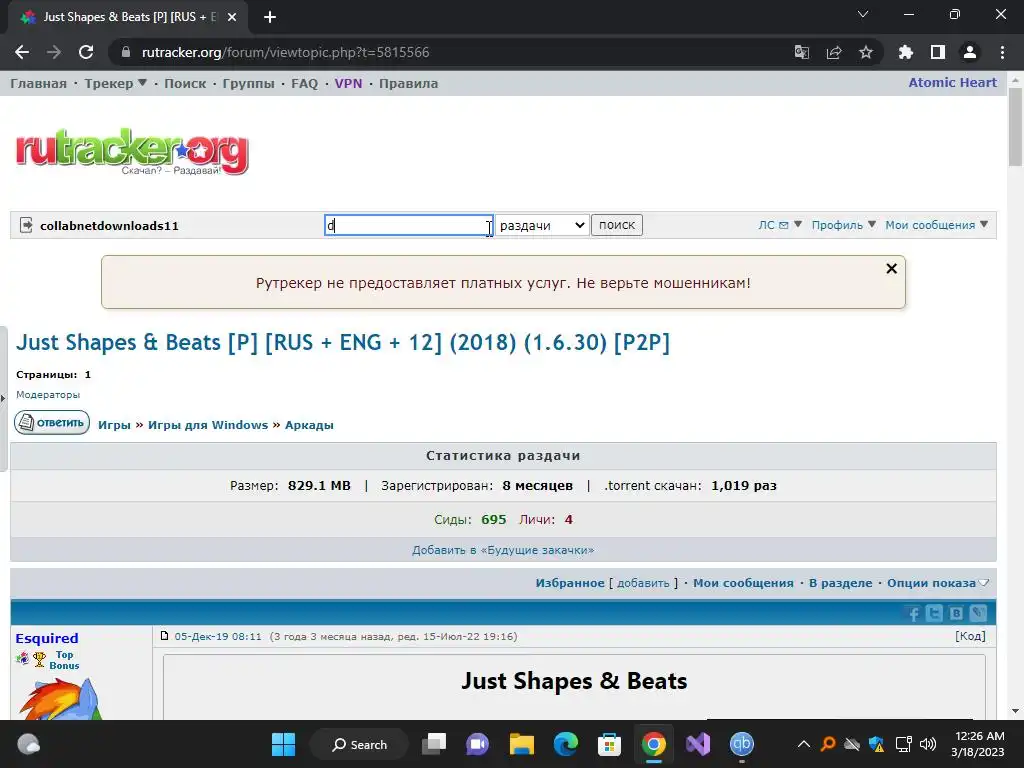The image size is (1024, 768).
Task: Open the Chrome side panel
Action: (x=938, y=52)
